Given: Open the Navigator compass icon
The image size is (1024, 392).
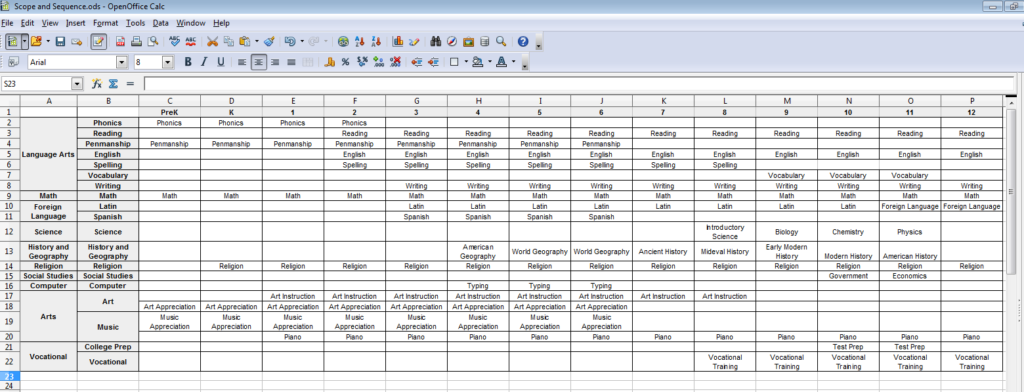Looking at the screenshot, I should point(452,41).
